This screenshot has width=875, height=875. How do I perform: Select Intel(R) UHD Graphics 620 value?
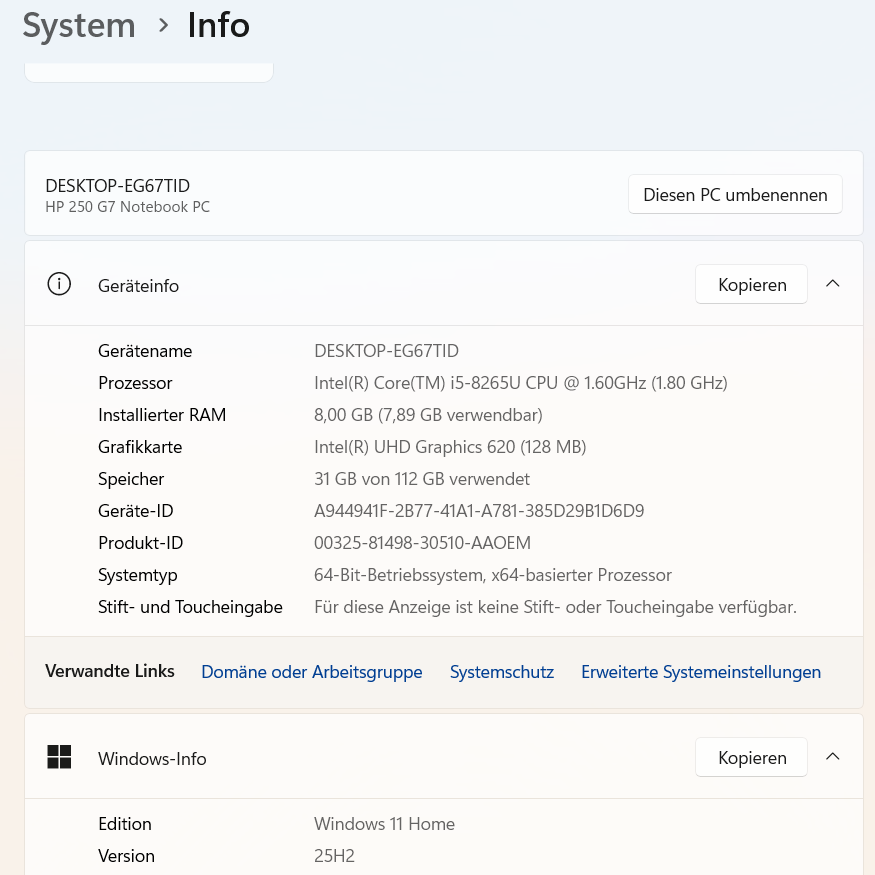coord(450,447)
